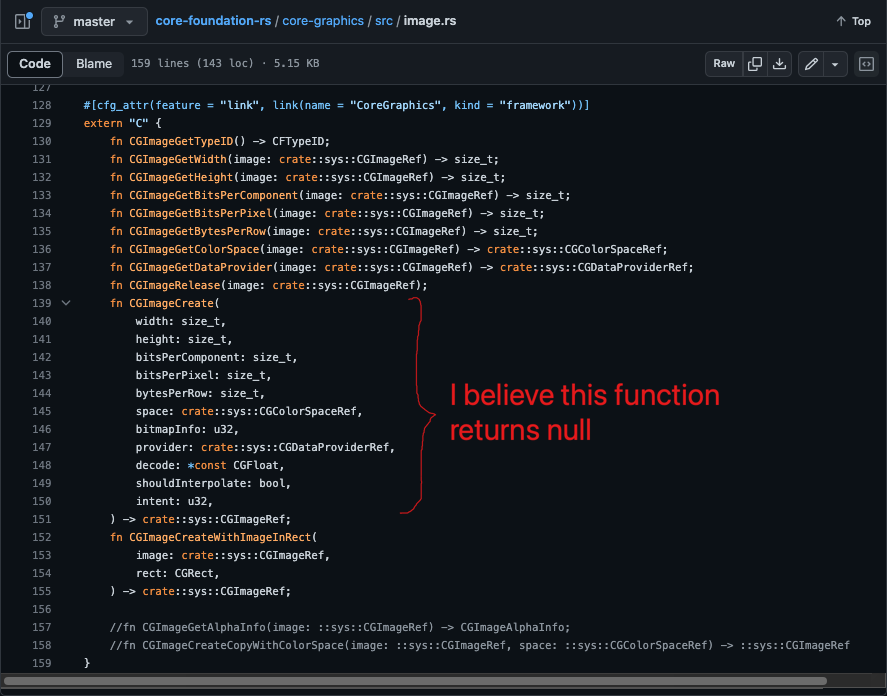
Task: Click CGImageGetColorSpace function name
Action: [x=194, y=250]
